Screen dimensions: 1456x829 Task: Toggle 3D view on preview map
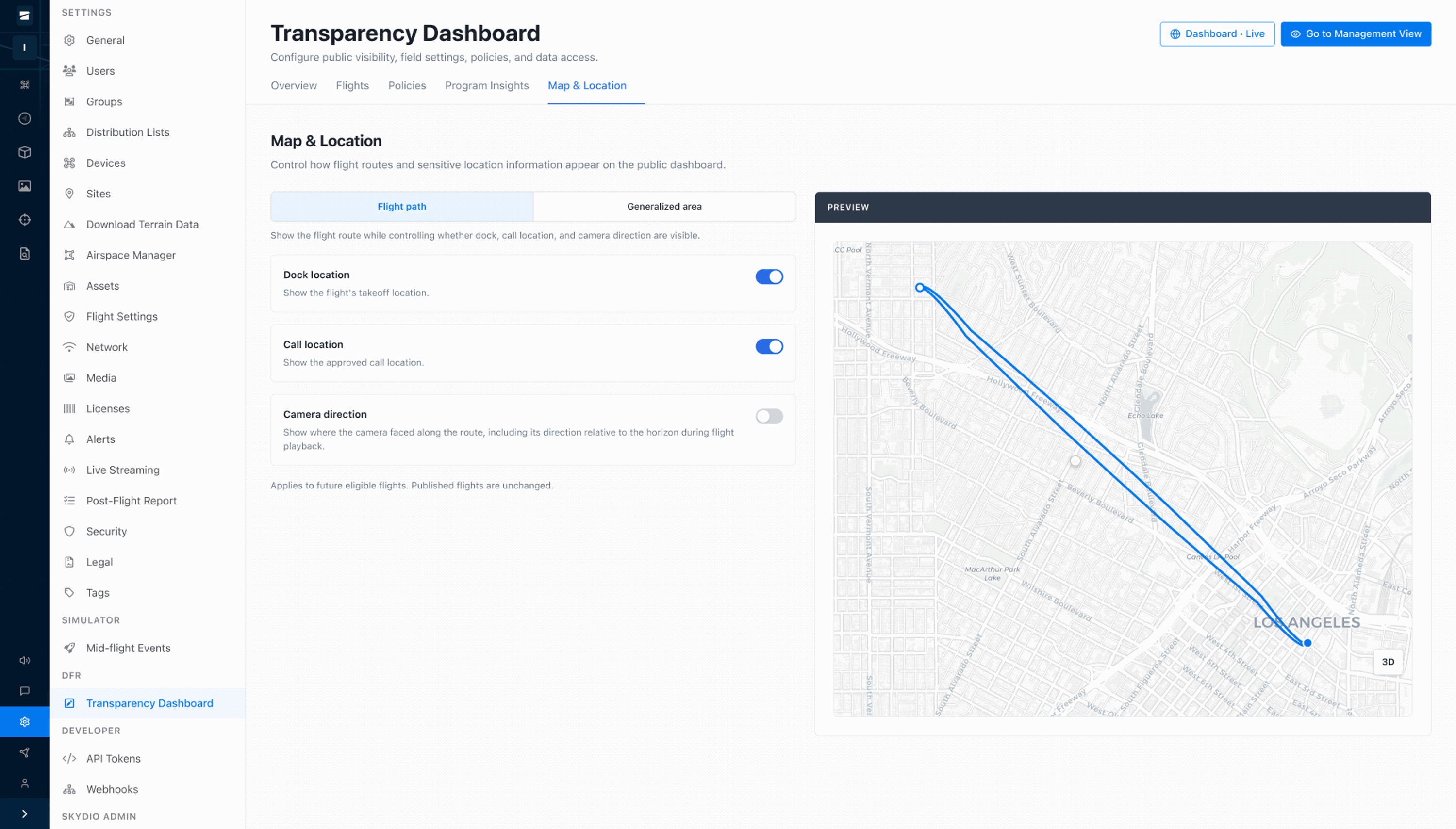click(x=1388, y=662)
